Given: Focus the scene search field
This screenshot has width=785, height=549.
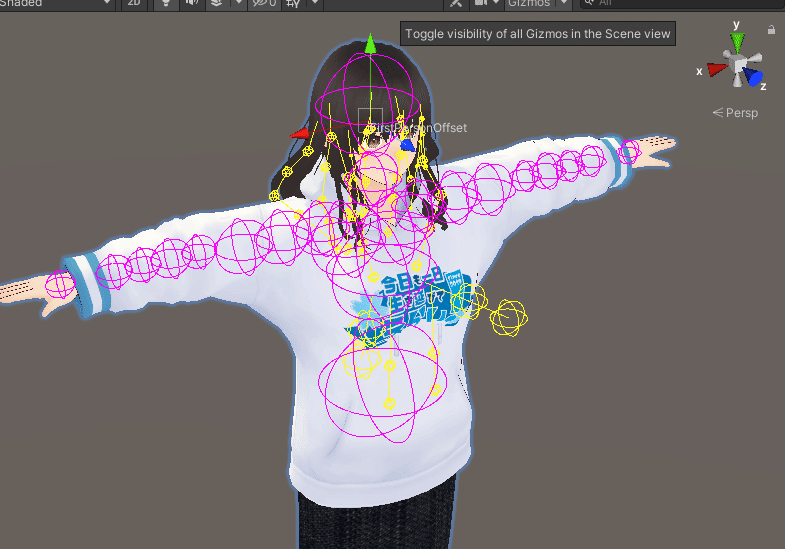Looking at the screenshot, I should tap(682, 3).
